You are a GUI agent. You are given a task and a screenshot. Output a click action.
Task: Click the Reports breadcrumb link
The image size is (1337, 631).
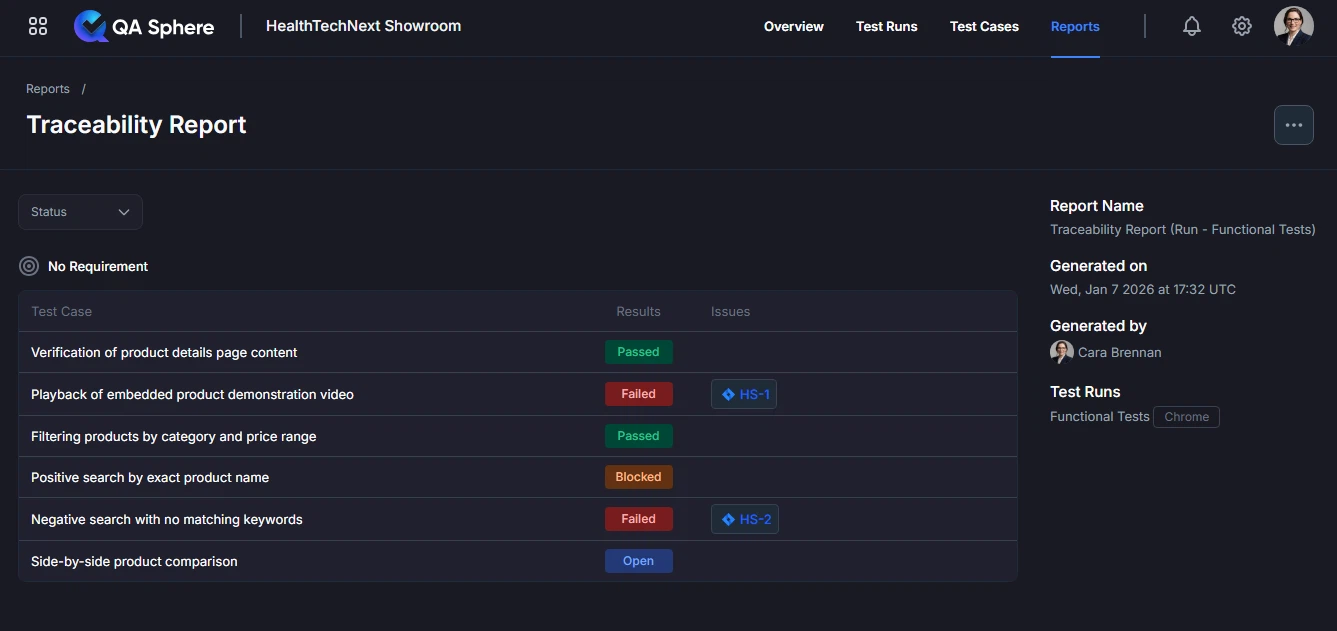pos(48,89)
